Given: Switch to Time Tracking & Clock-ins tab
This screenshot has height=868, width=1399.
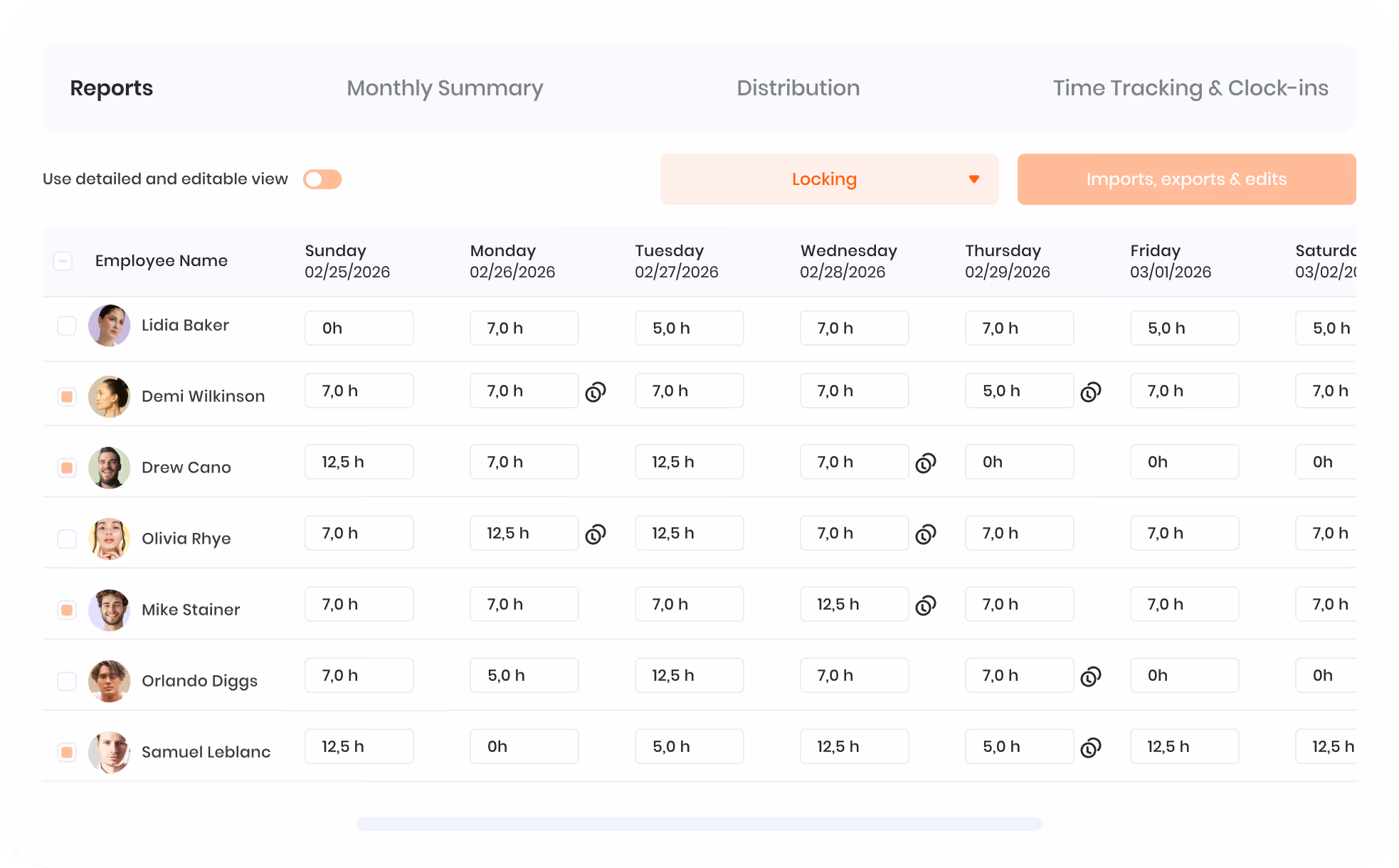Looking at the screenshot, I should (x=1191, y=88).
